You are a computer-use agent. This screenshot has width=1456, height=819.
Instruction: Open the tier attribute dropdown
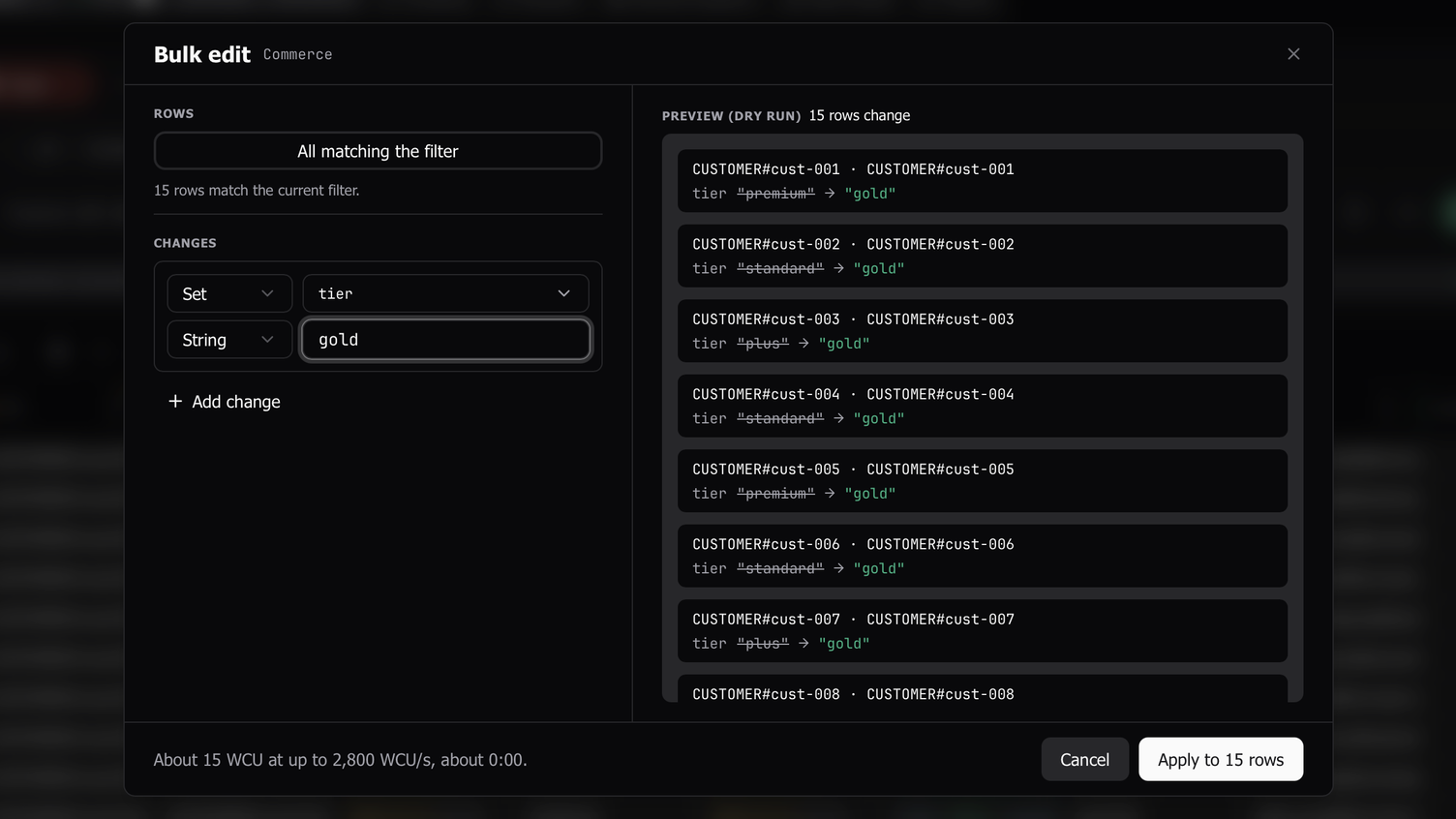(445, 293)
